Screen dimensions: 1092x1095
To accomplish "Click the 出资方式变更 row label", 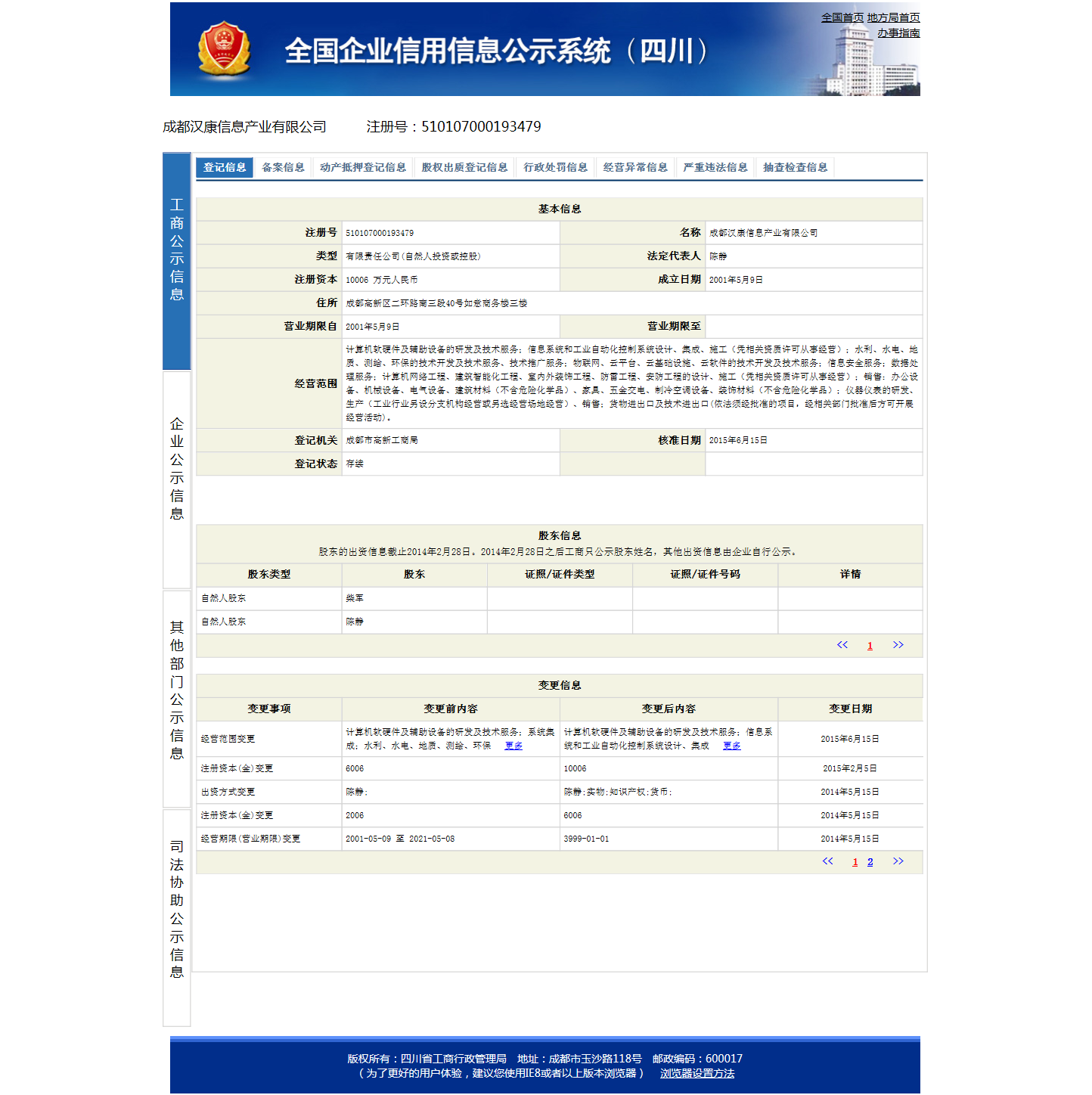I will tap(228, 792).
